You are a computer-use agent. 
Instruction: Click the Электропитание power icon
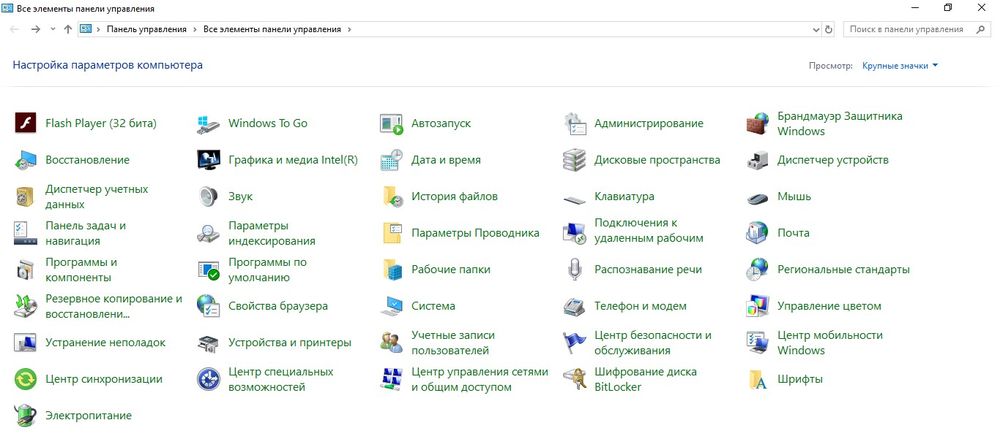coord(26,415)
